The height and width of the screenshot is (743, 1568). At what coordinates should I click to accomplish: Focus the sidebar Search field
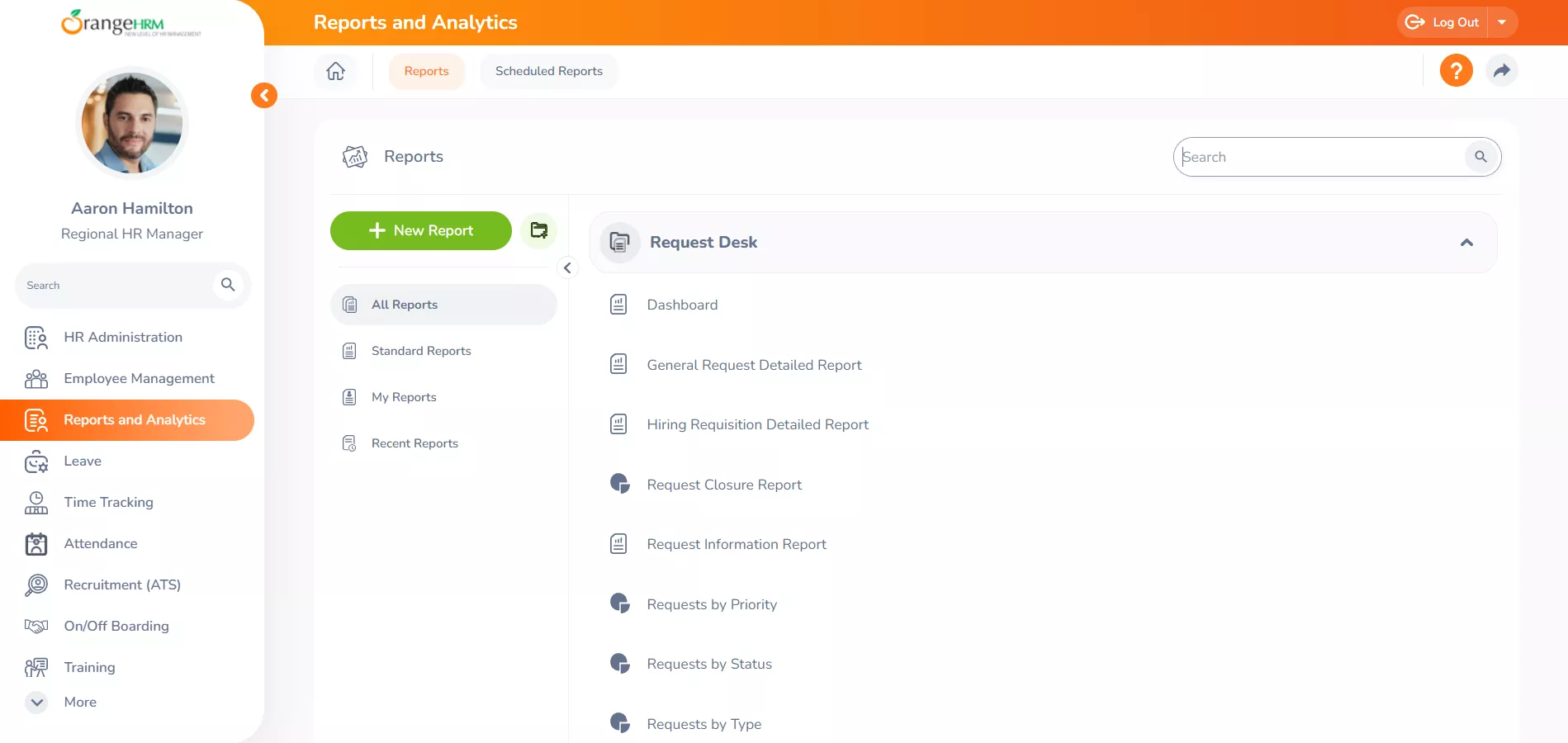[116, 286]
